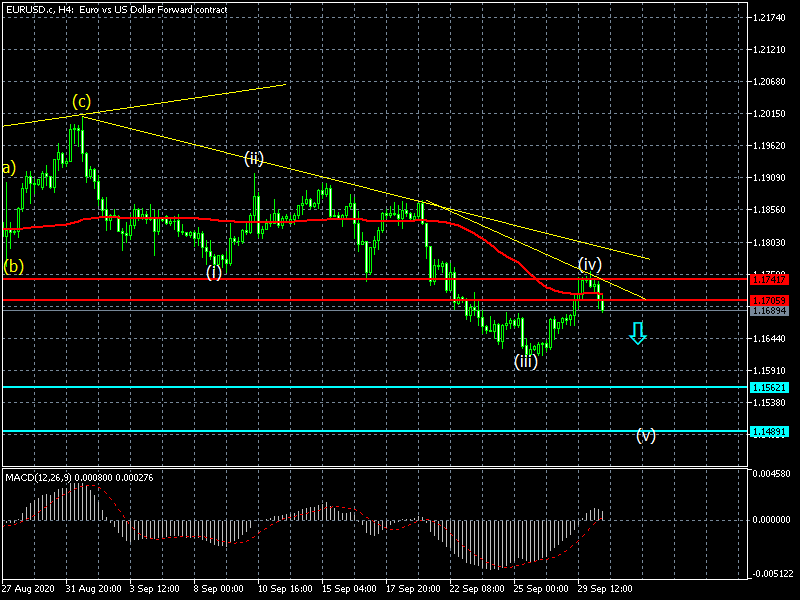Screen dimensions: 800x600
Task: Click the cyan 1.14891 price tag
Action: [x=769, y=432]
